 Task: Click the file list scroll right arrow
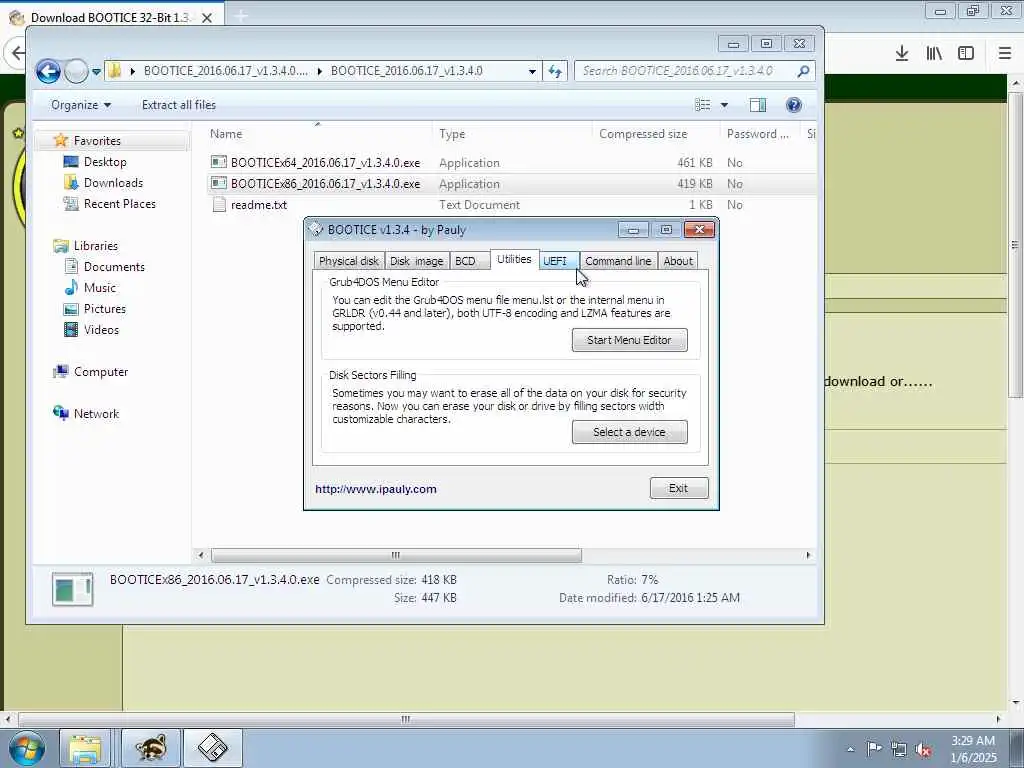808,555
